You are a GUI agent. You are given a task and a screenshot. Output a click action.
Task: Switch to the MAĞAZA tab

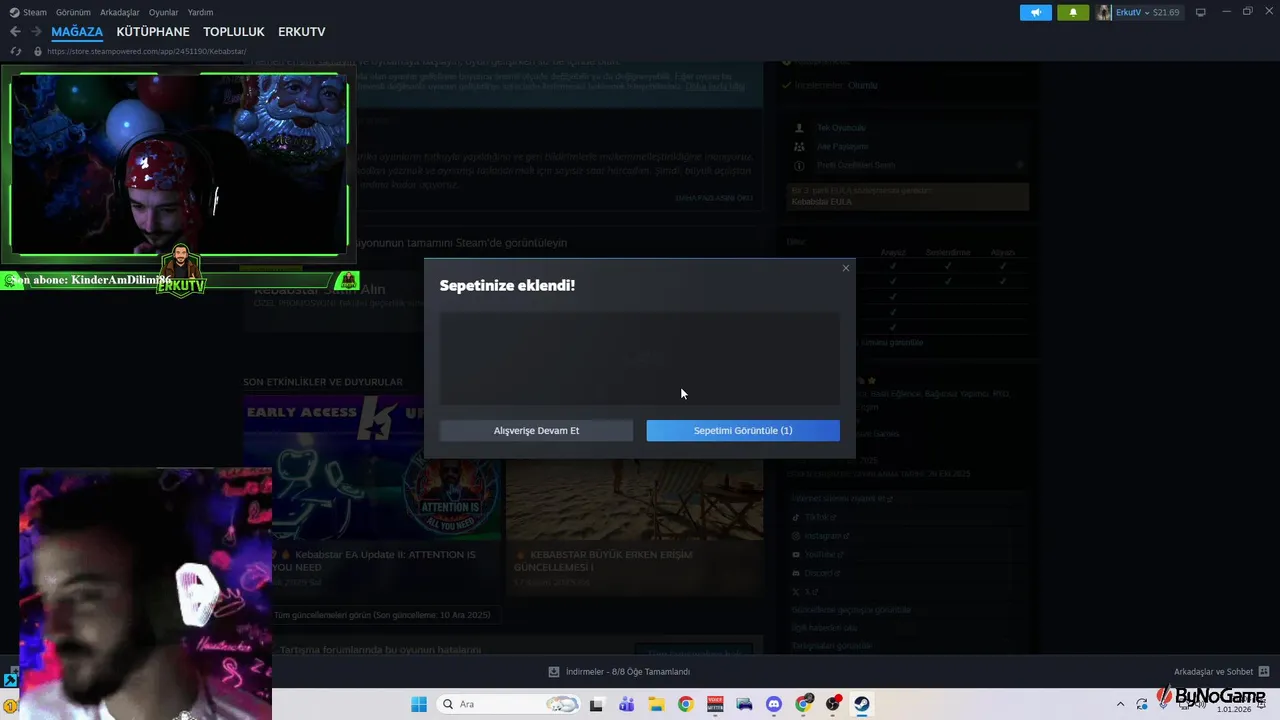[77, 32]
